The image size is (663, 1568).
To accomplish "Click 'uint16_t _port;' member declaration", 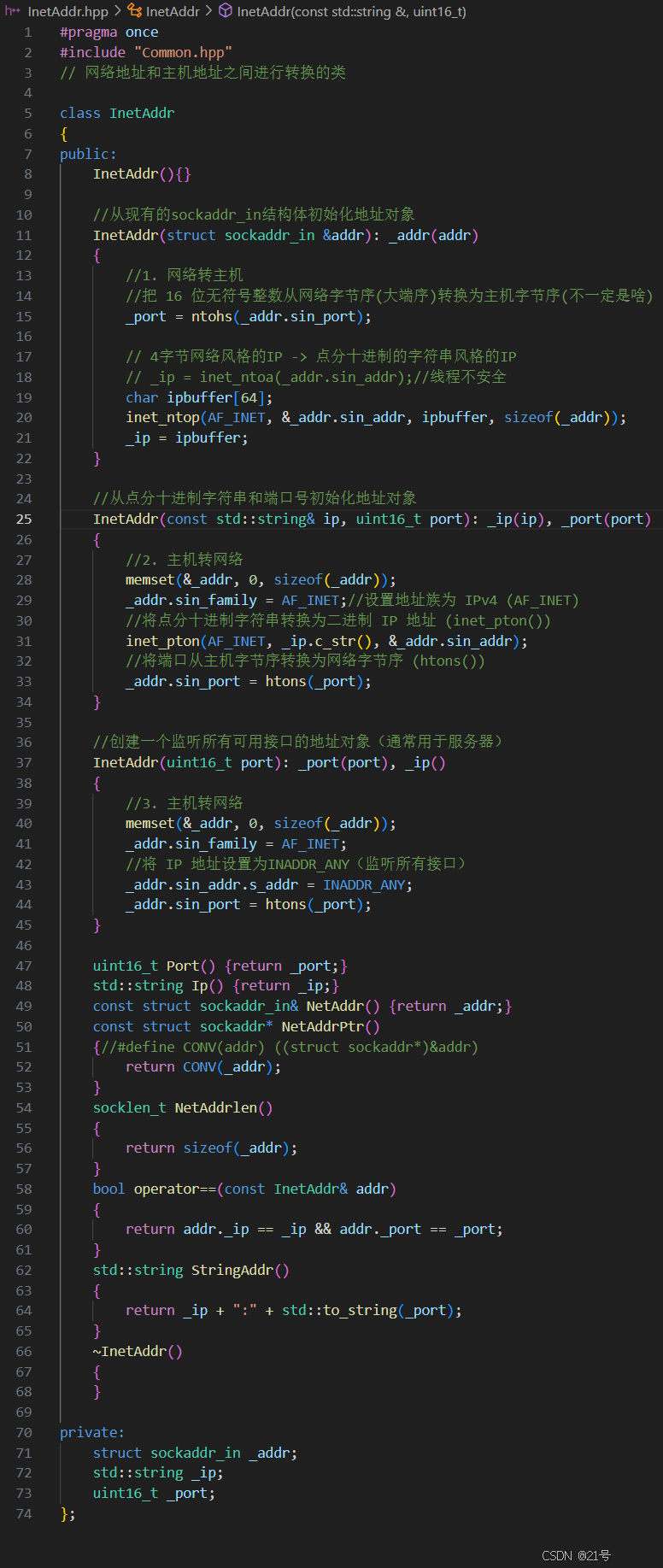I will click(x=155, y=1493).
